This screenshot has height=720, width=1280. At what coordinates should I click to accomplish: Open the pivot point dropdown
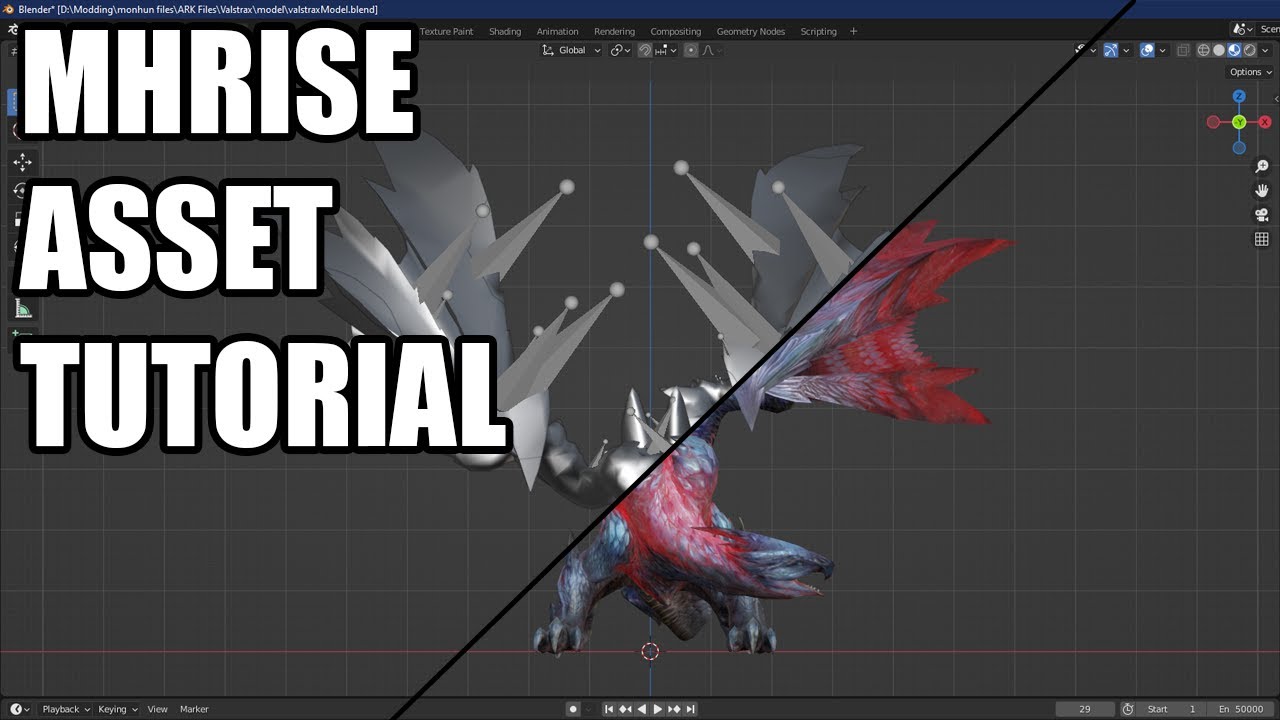620,50
